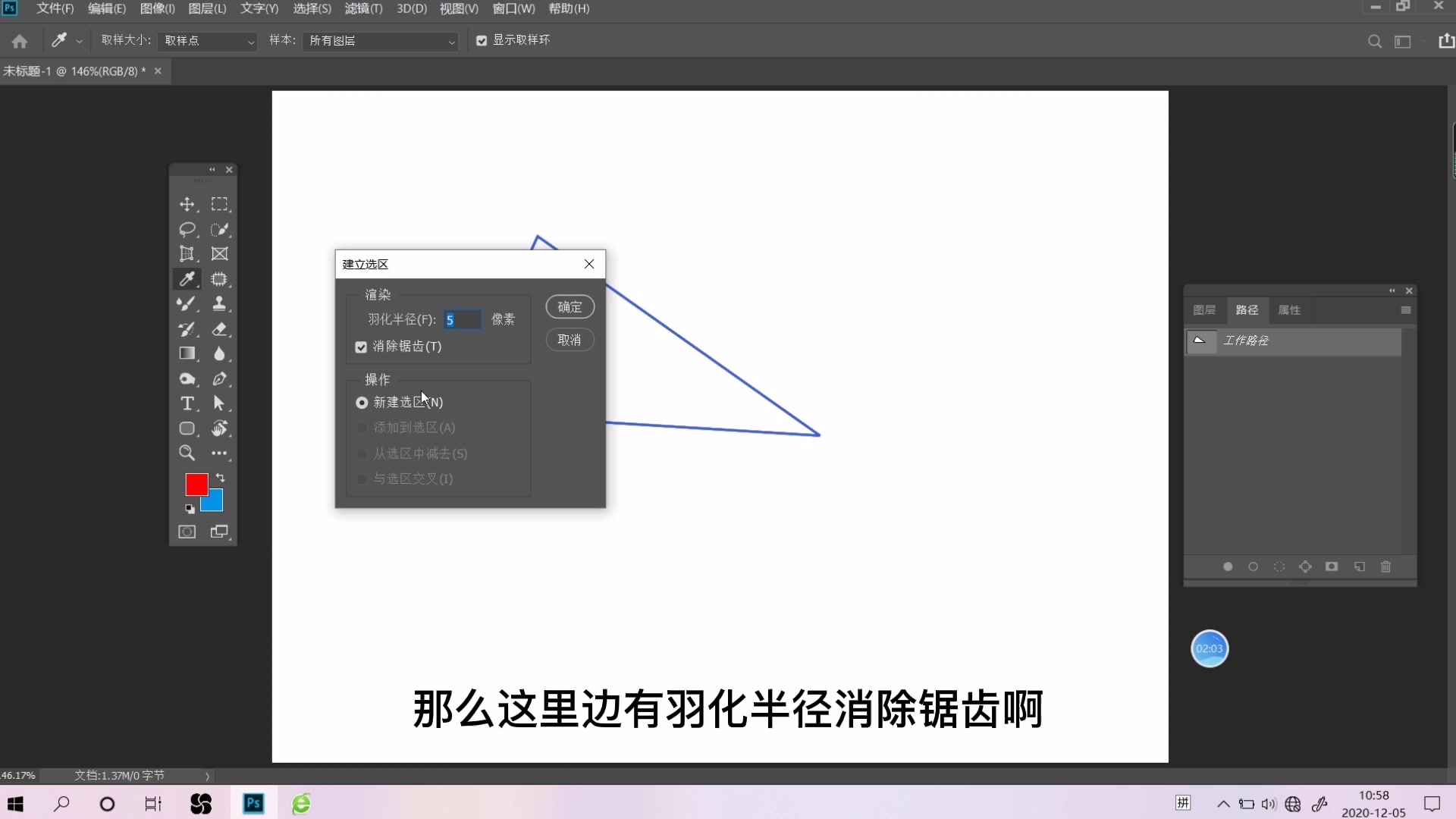The image size is (1456, 819).
Task: Select the Brush tool
Action: (187, 304)
